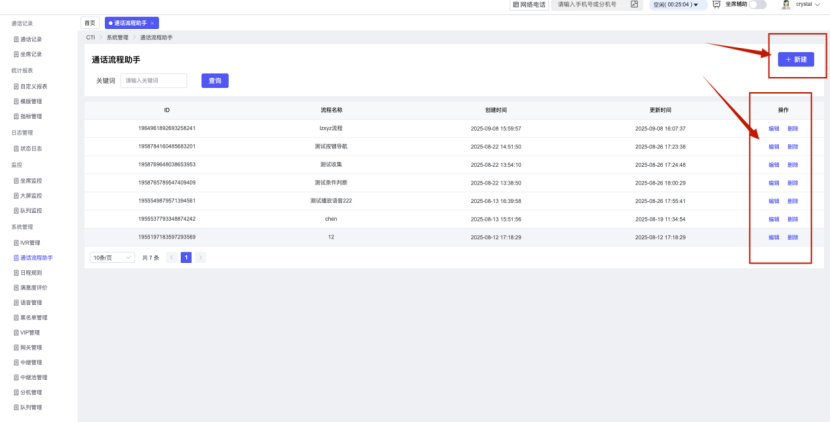The image size is (830, 422).
Task: Click the dial icon beside the phone number field
Action: point(634,5)
